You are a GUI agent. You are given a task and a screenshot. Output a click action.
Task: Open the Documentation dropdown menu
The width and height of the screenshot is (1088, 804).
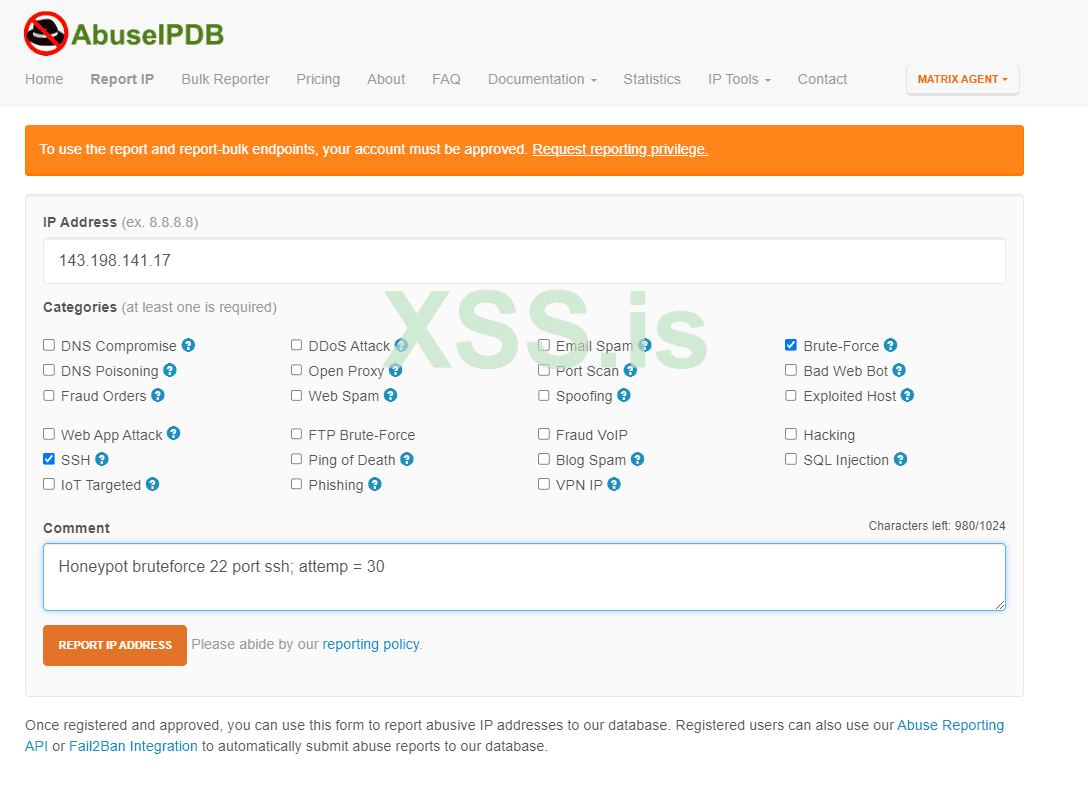point(542,79)
